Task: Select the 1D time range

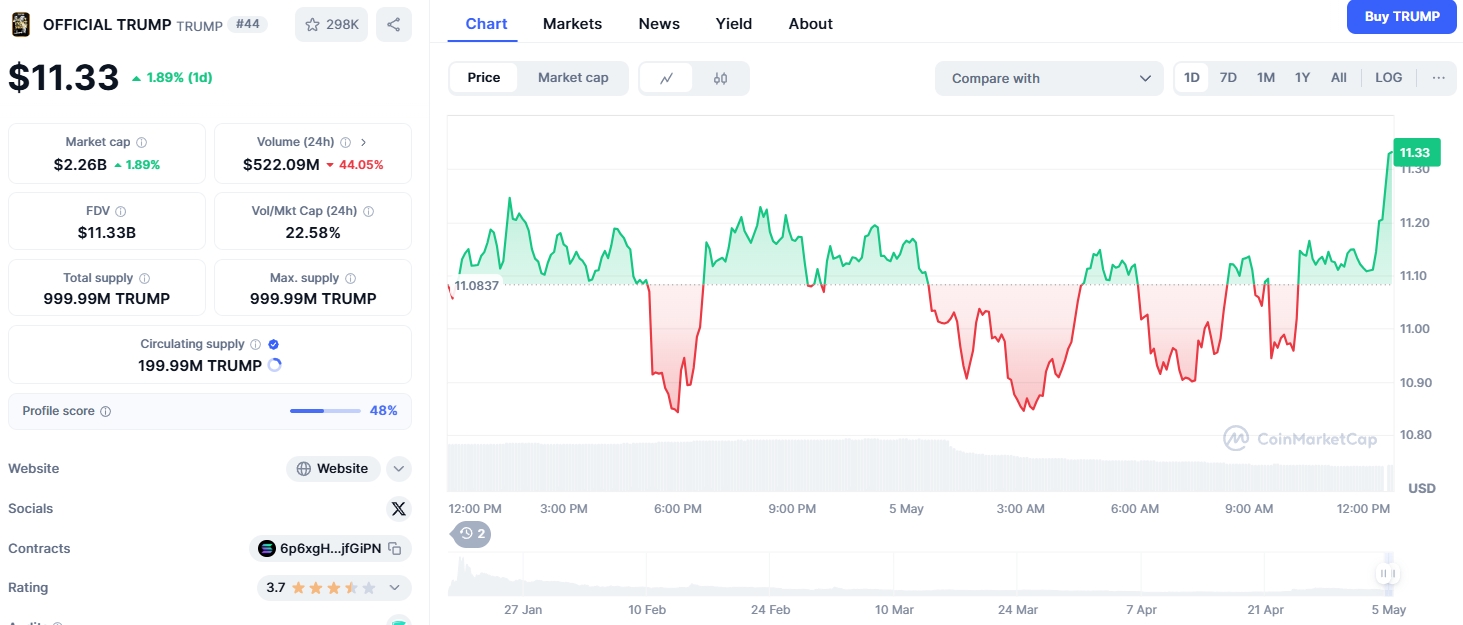Action: (1192, 78)
